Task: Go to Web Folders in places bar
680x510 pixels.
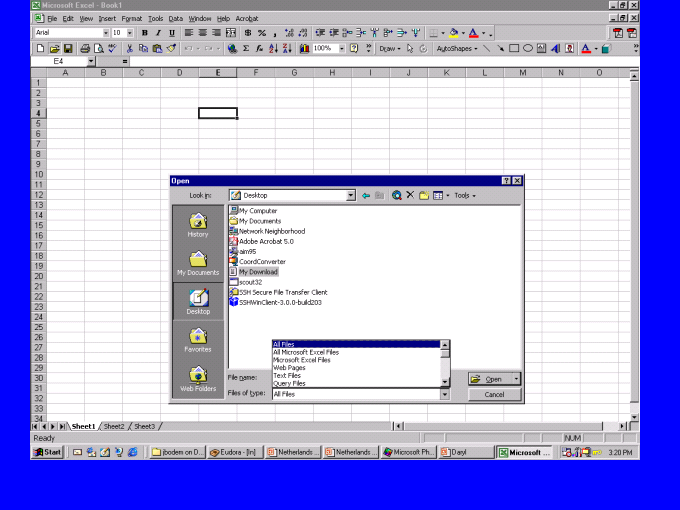Action: [198, 379]
